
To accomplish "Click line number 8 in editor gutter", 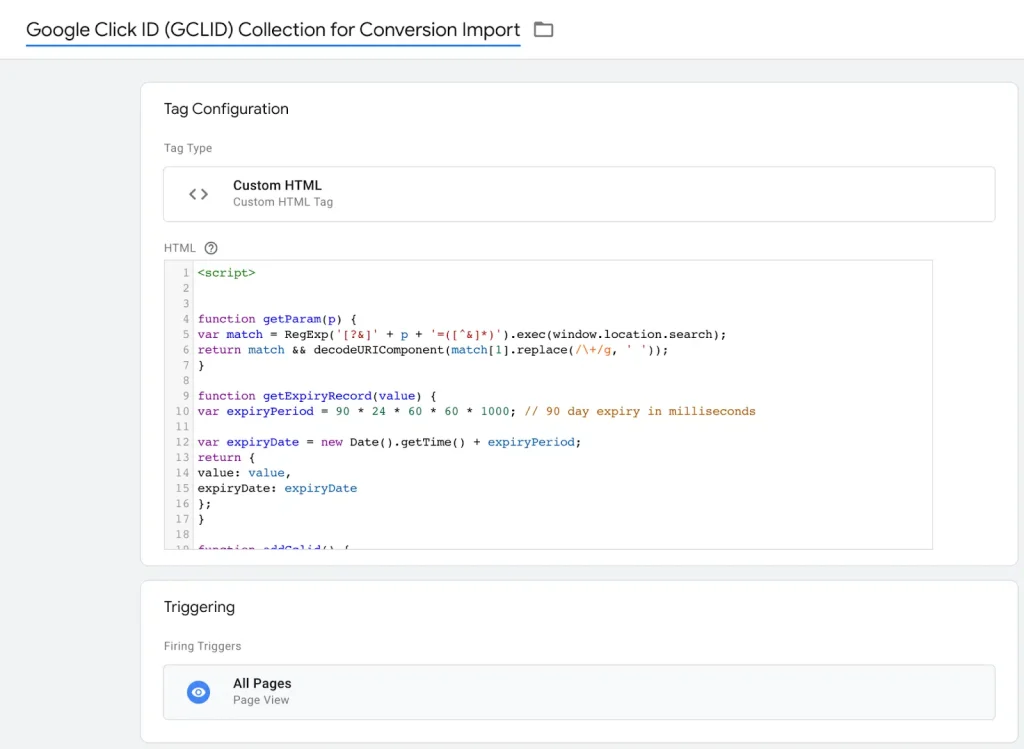I will tap(185, 381).
